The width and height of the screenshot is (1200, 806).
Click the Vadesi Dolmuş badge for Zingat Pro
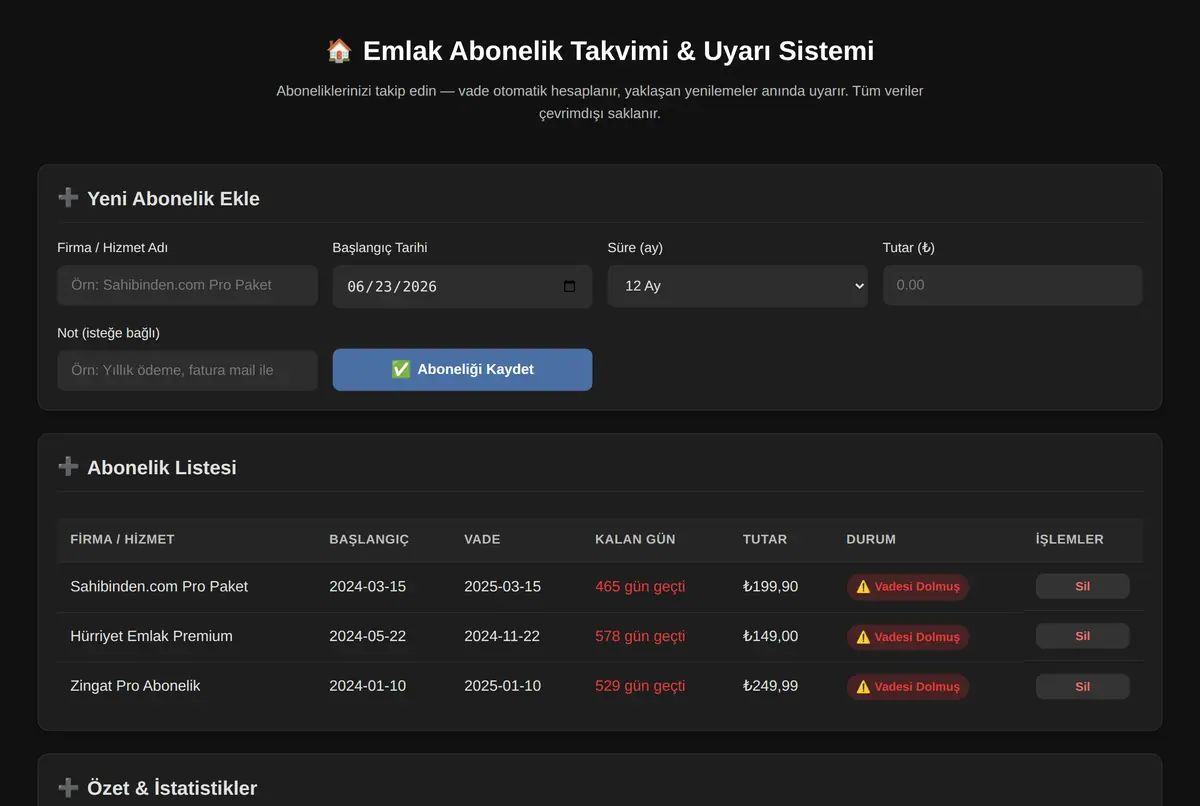pos(907,687)
